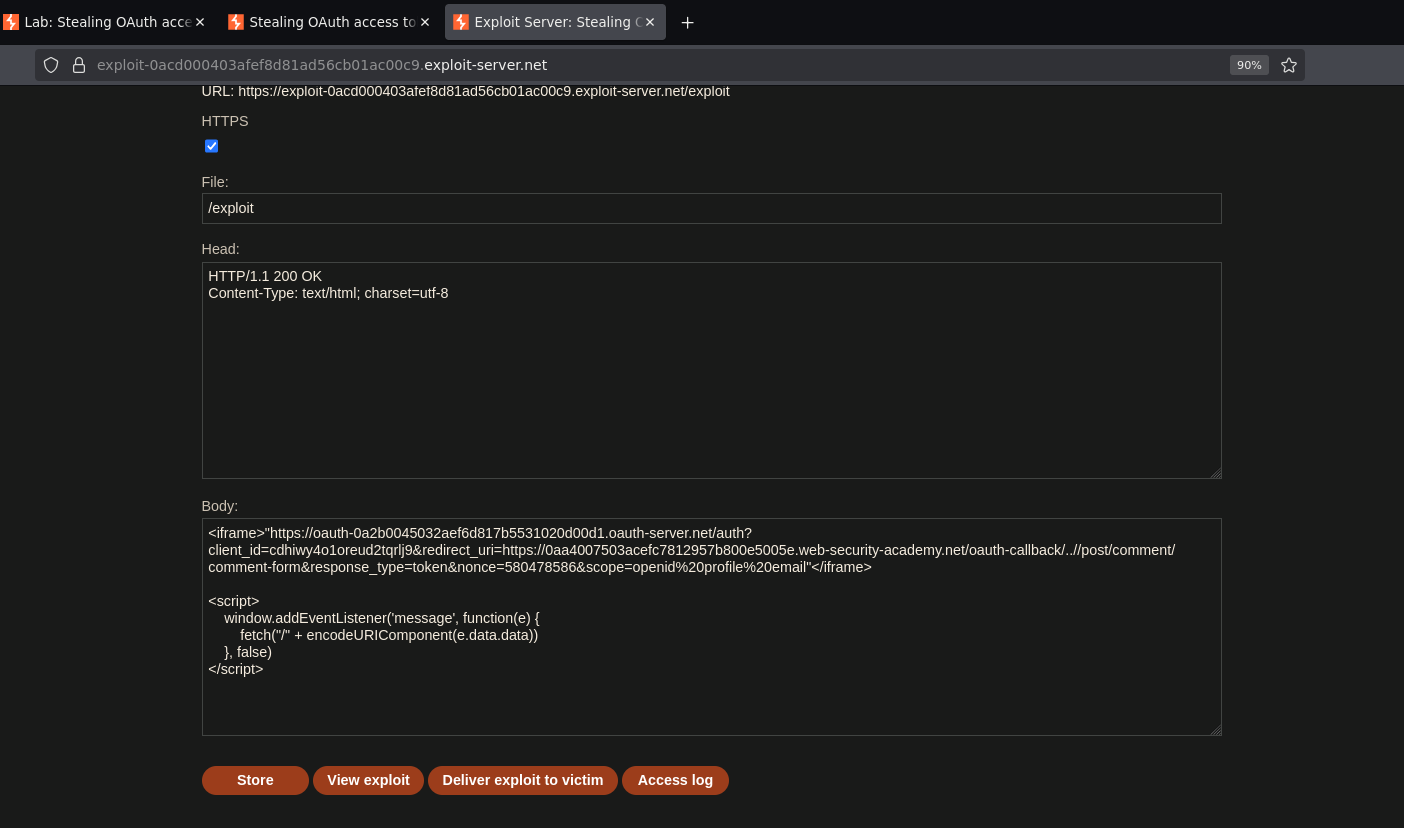The image size is (1404, 828).
Task: Click the fetch encodeURIComponent line
Action: (x=389, y=635)
